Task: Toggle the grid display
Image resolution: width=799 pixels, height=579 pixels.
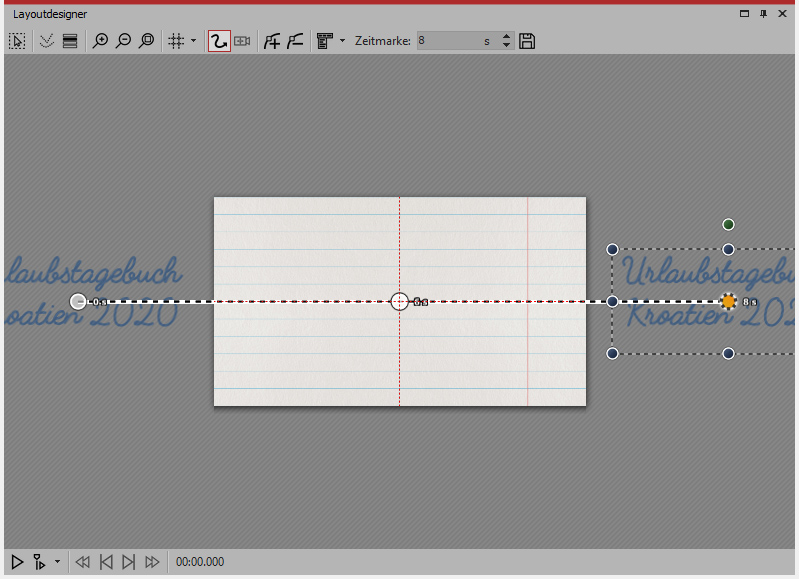Action: pos(176,41)
